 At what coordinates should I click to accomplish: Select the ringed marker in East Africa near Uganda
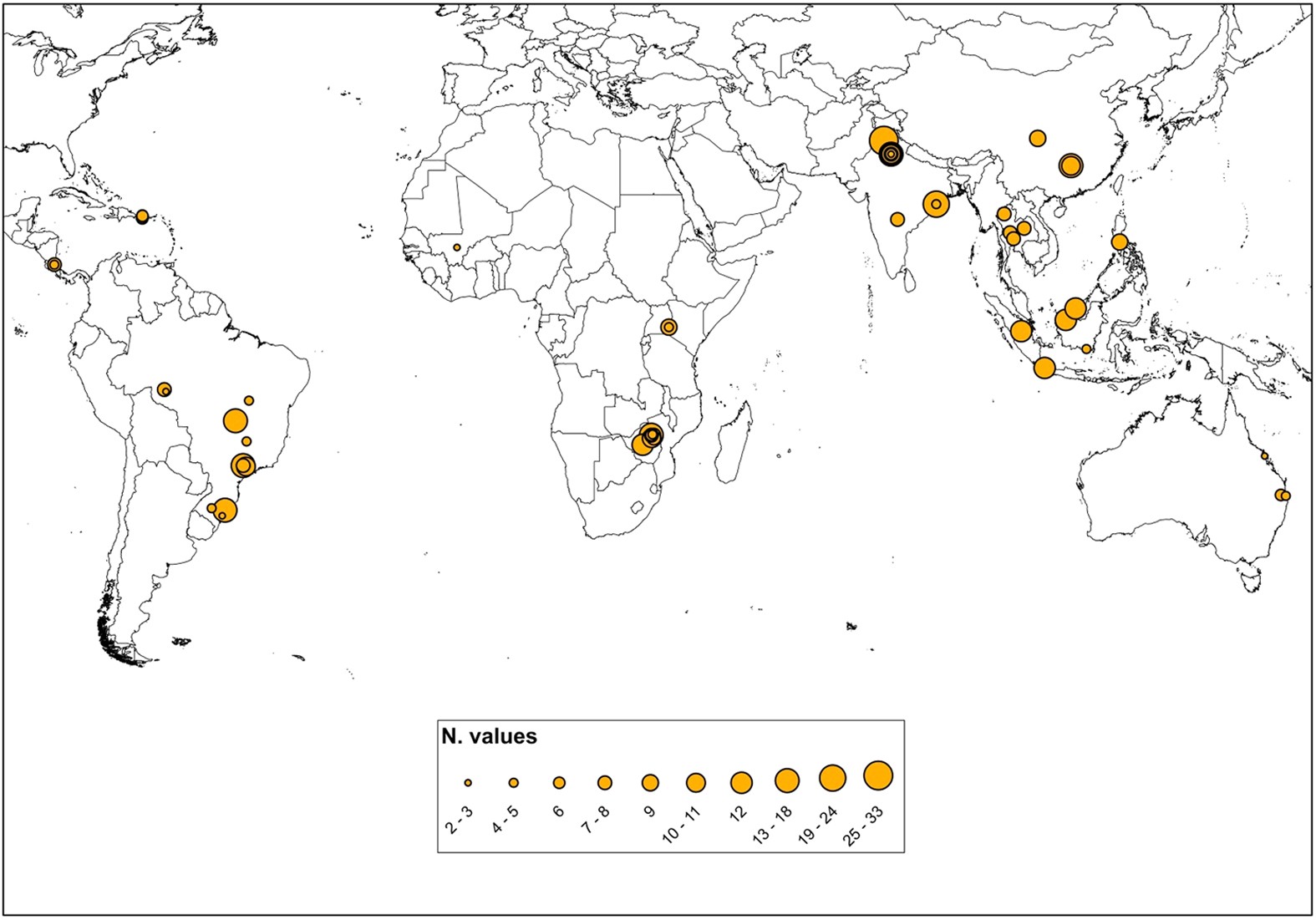pos(668,327)
